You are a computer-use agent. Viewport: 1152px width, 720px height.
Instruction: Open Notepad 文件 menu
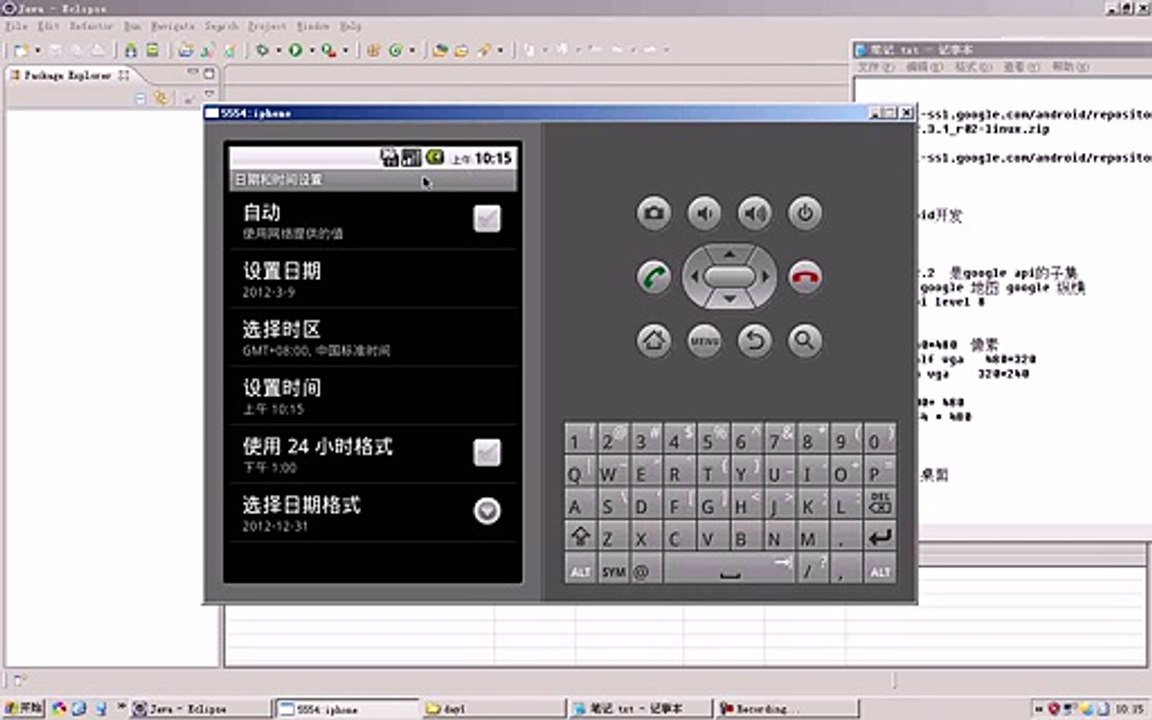point(875,67)
